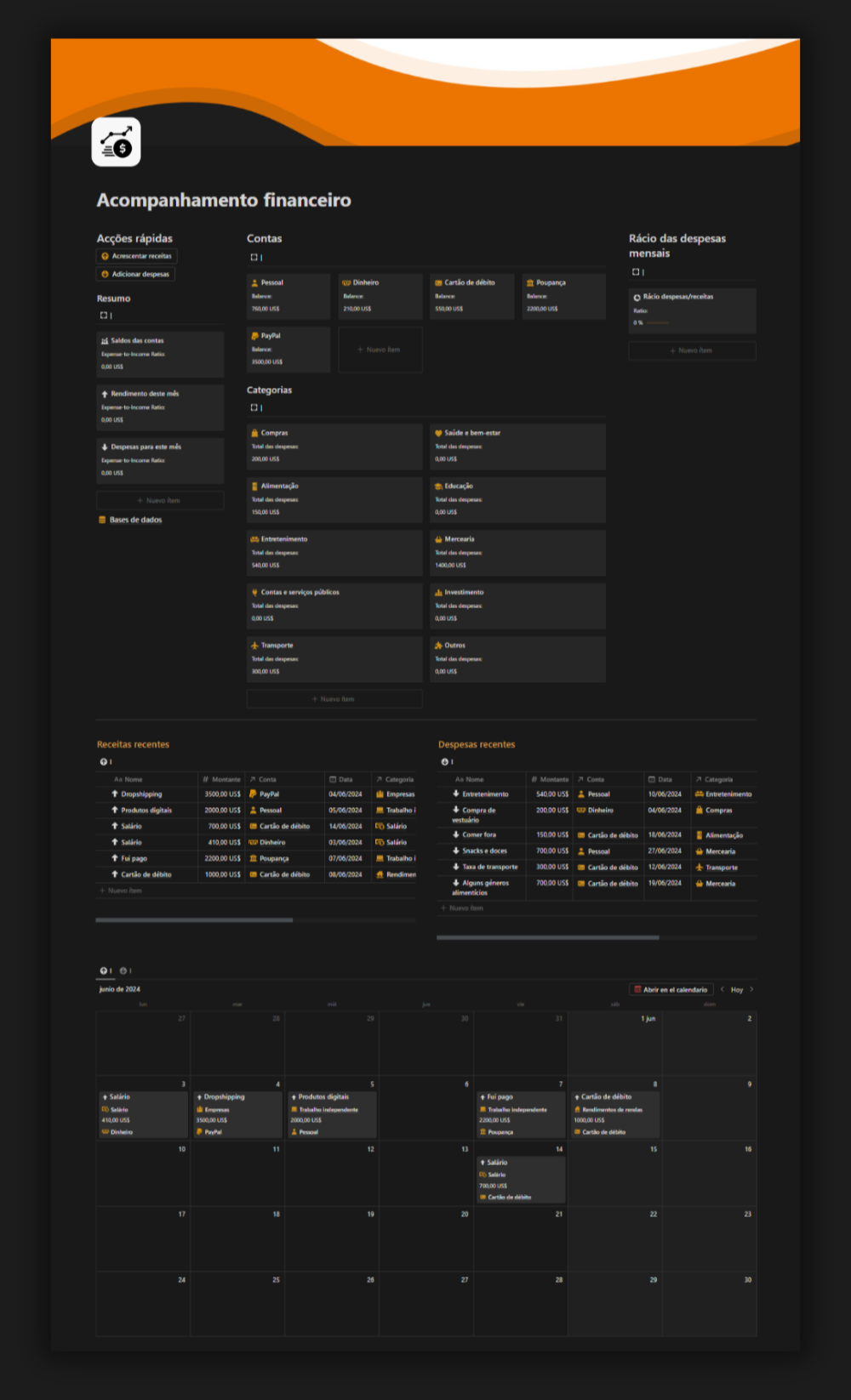This screenshot has width=851, height=1400.
Task: Open Data column header in Despesas recentes
Action: [x=667, y=779]
